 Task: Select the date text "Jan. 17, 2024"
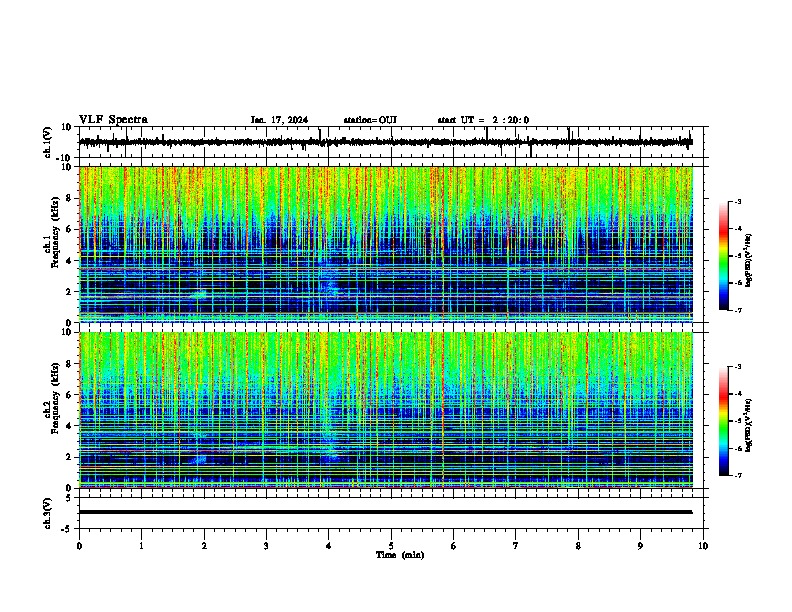pos(279,120)
